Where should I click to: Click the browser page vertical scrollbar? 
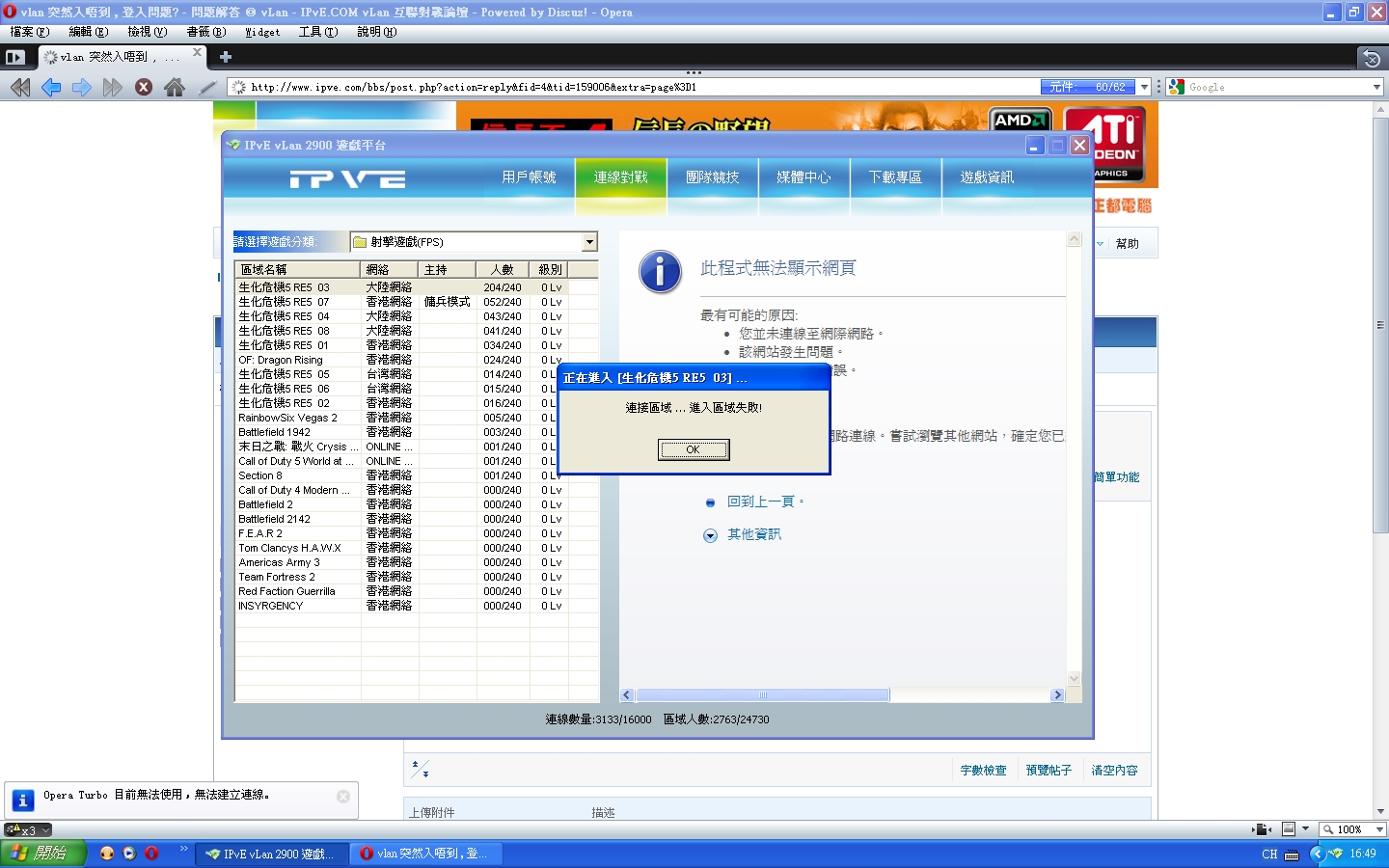pyautogui.click(x=1380, y=324)
